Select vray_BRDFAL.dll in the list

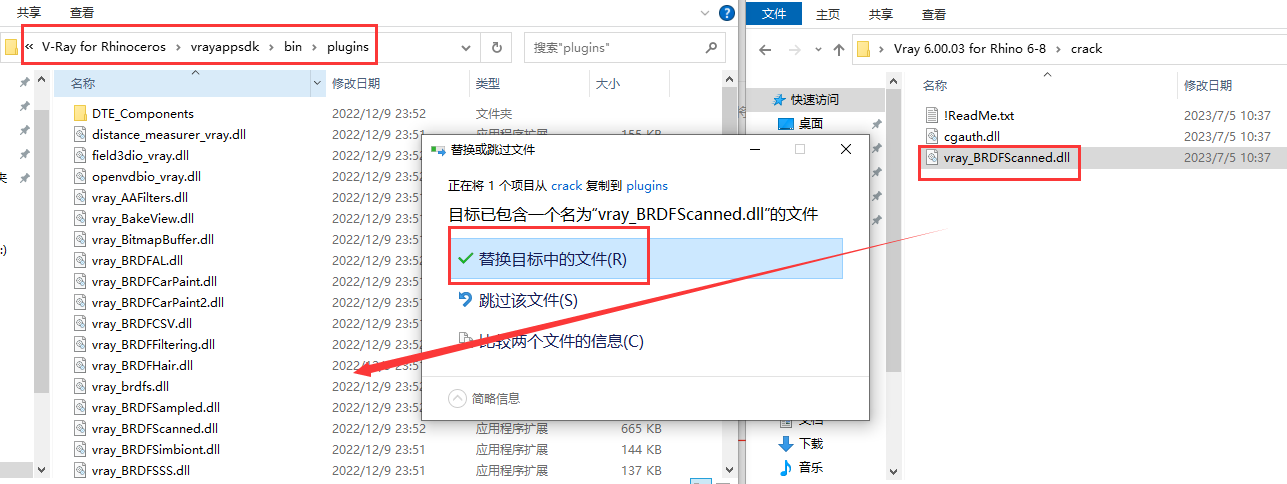137,260
